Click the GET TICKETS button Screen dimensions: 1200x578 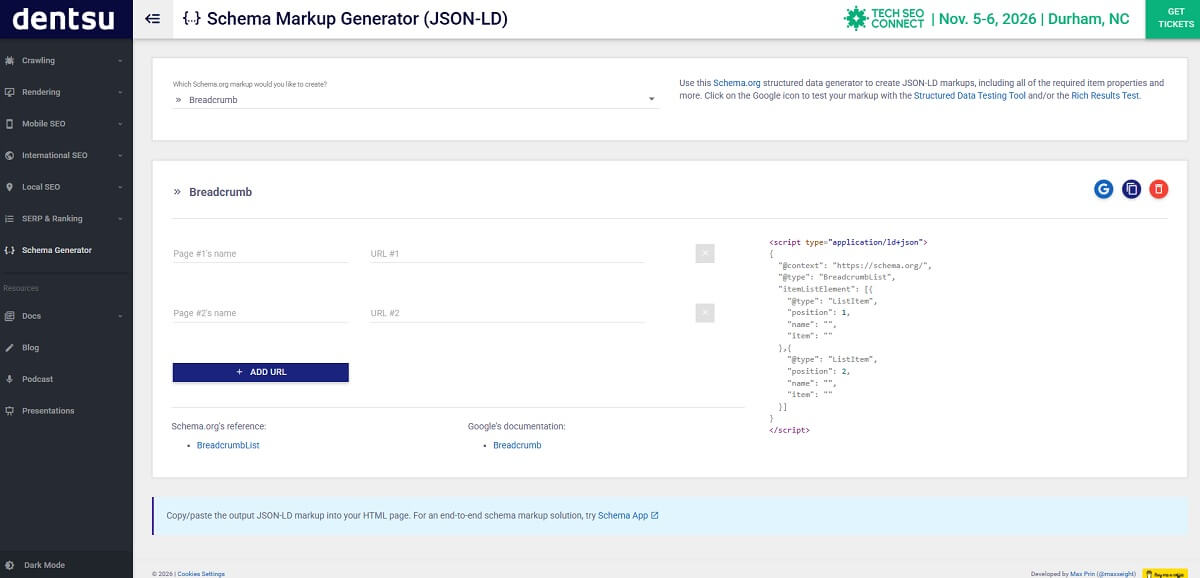tap(1172, 19)
